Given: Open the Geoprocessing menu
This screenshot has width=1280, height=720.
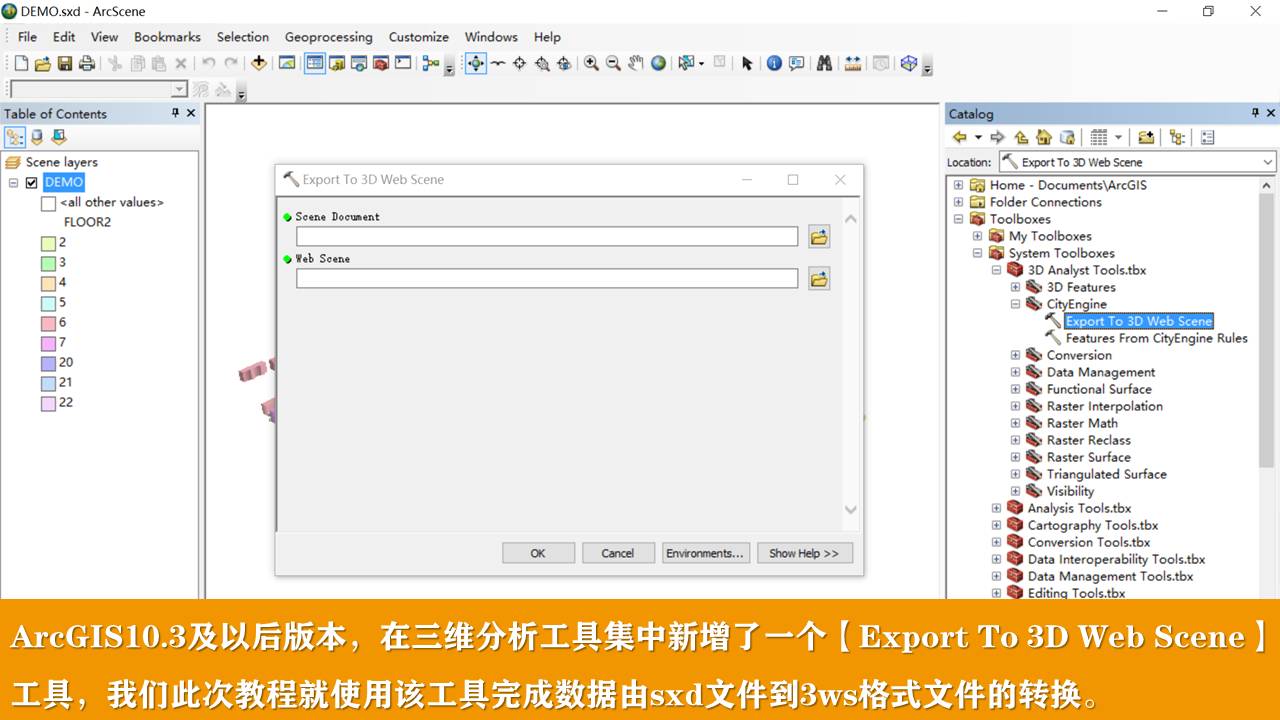Looking at the screenshot, I should coord(328,37).
